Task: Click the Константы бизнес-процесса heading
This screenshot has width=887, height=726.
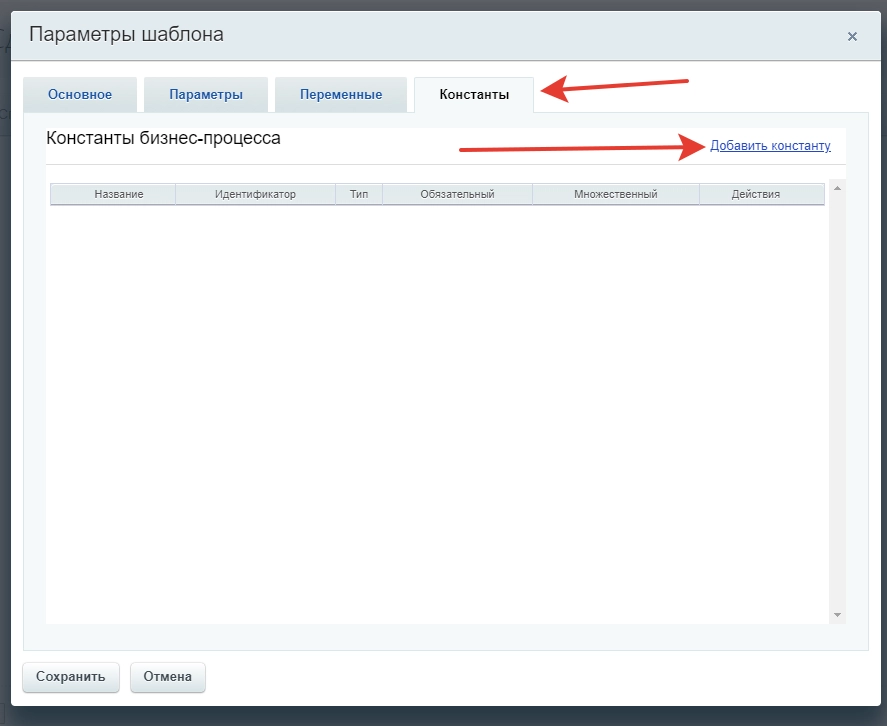Action: click(x=163, y=139)
